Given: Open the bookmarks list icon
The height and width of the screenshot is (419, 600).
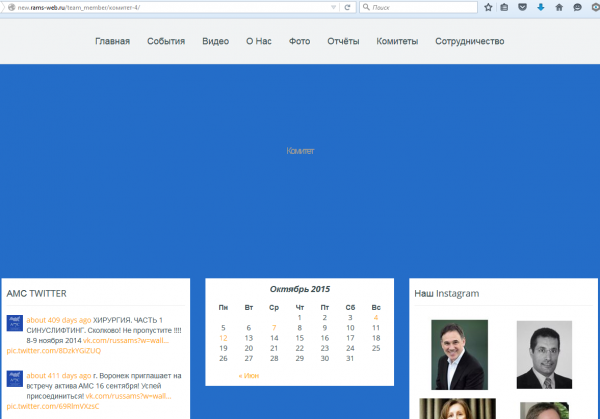Looking at the screenshot, I should tap(504, 7).
